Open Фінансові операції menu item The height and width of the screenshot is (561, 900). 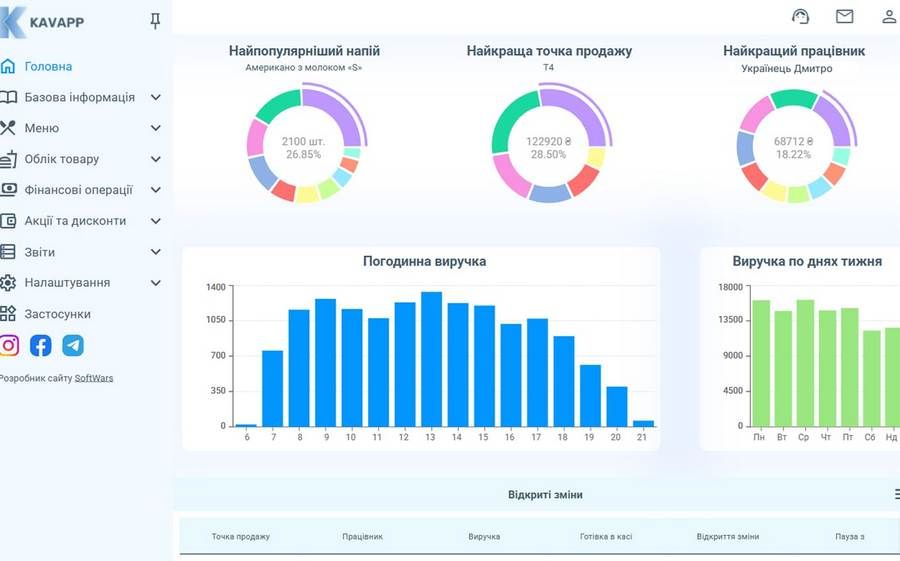pos(79,190)
